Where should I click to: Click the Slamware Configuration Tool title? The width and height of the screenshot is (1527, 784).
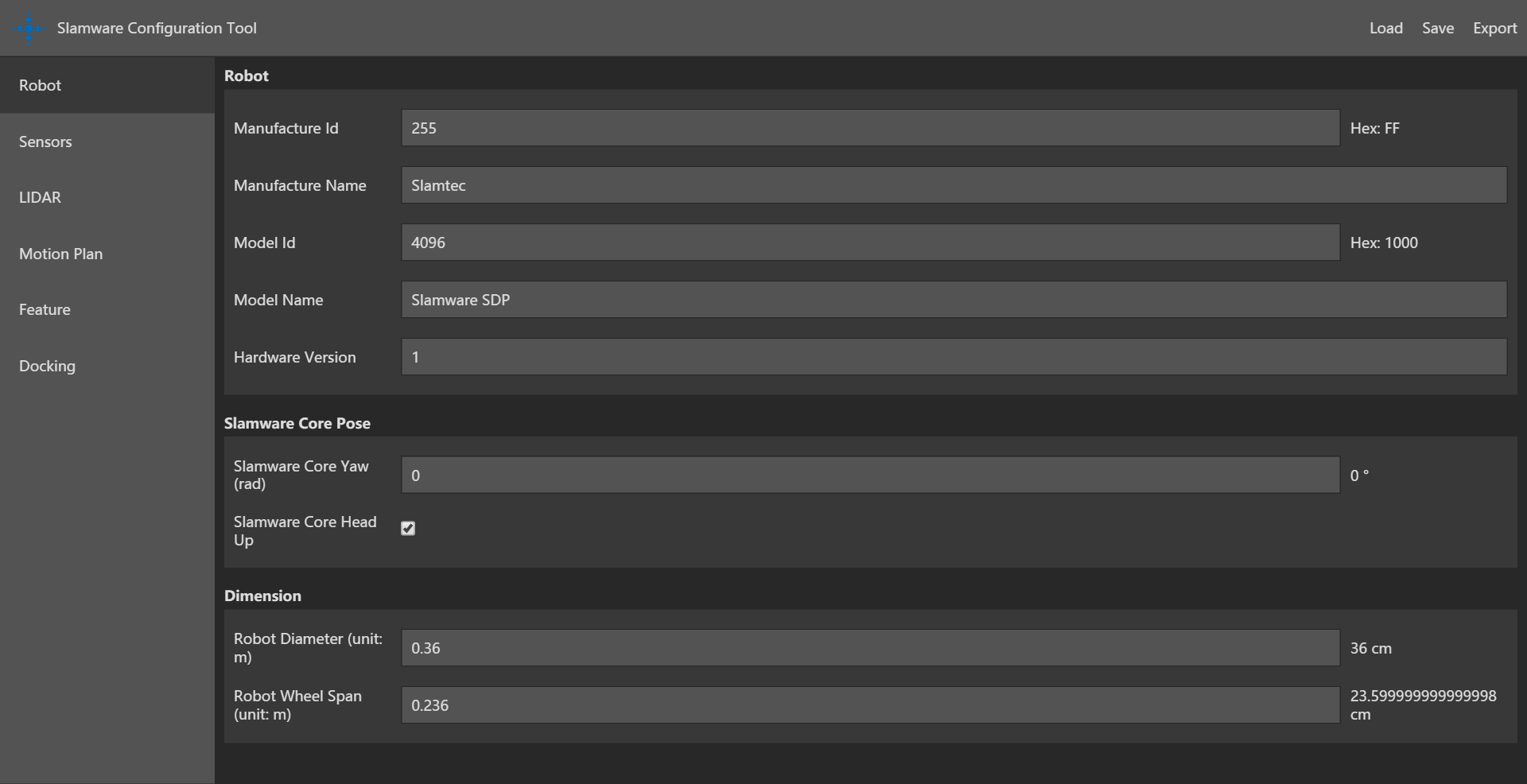point(157,28)
